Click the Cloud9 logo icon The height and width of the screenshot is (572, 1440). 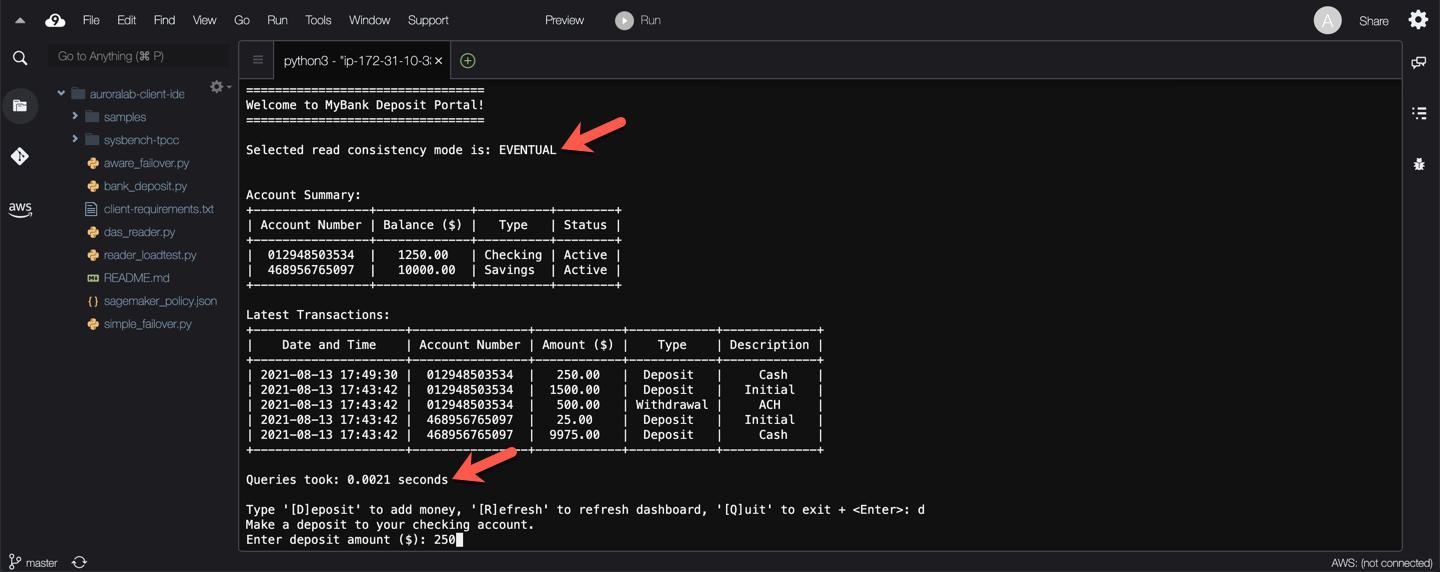point(56,20)
